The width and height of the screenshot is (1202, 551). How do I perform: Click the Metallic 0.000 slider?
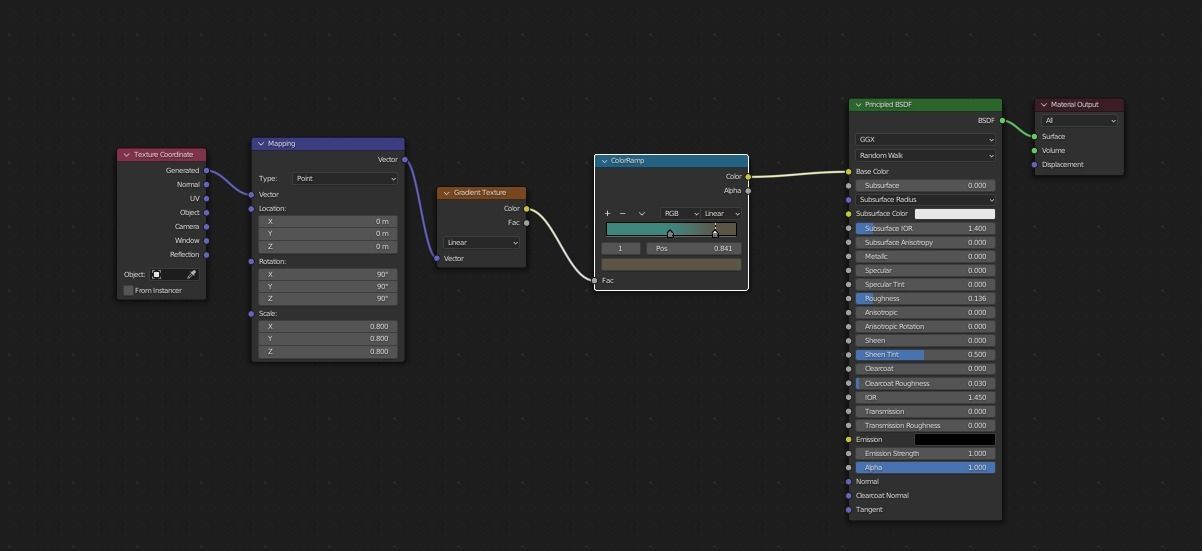(925, 256)
